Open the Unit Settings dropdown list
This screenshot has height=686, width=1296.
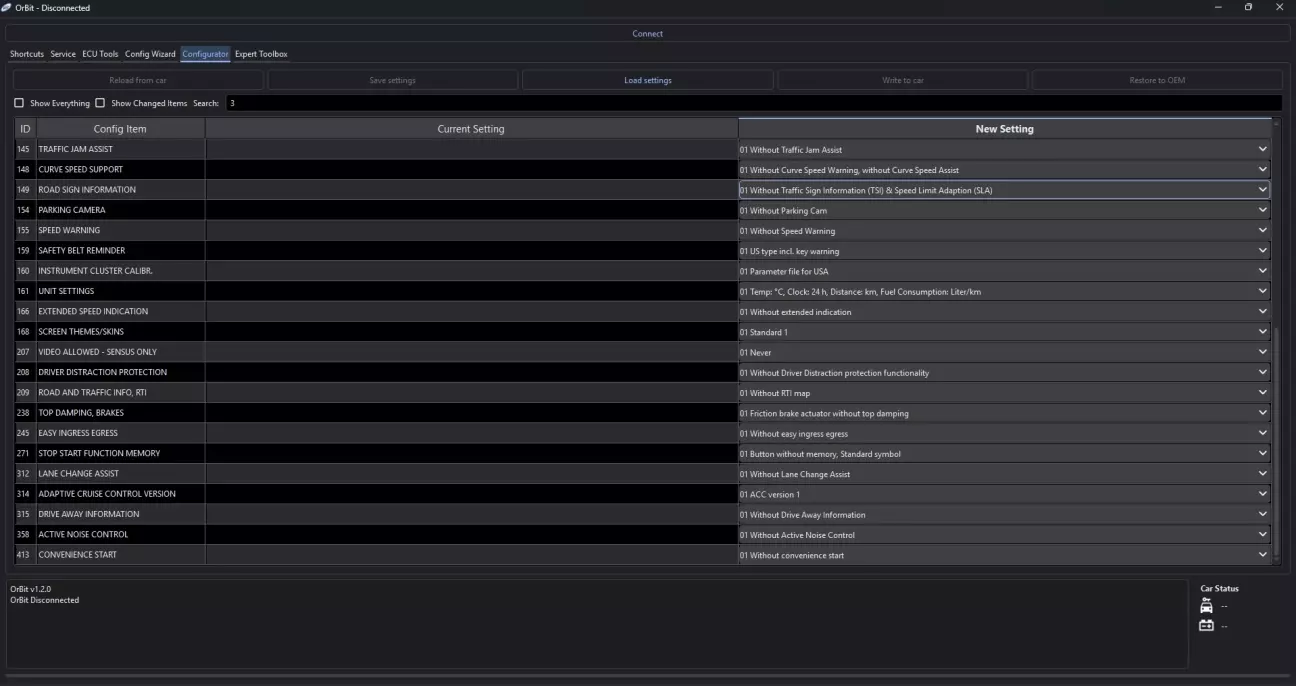tap(1262, 291)
